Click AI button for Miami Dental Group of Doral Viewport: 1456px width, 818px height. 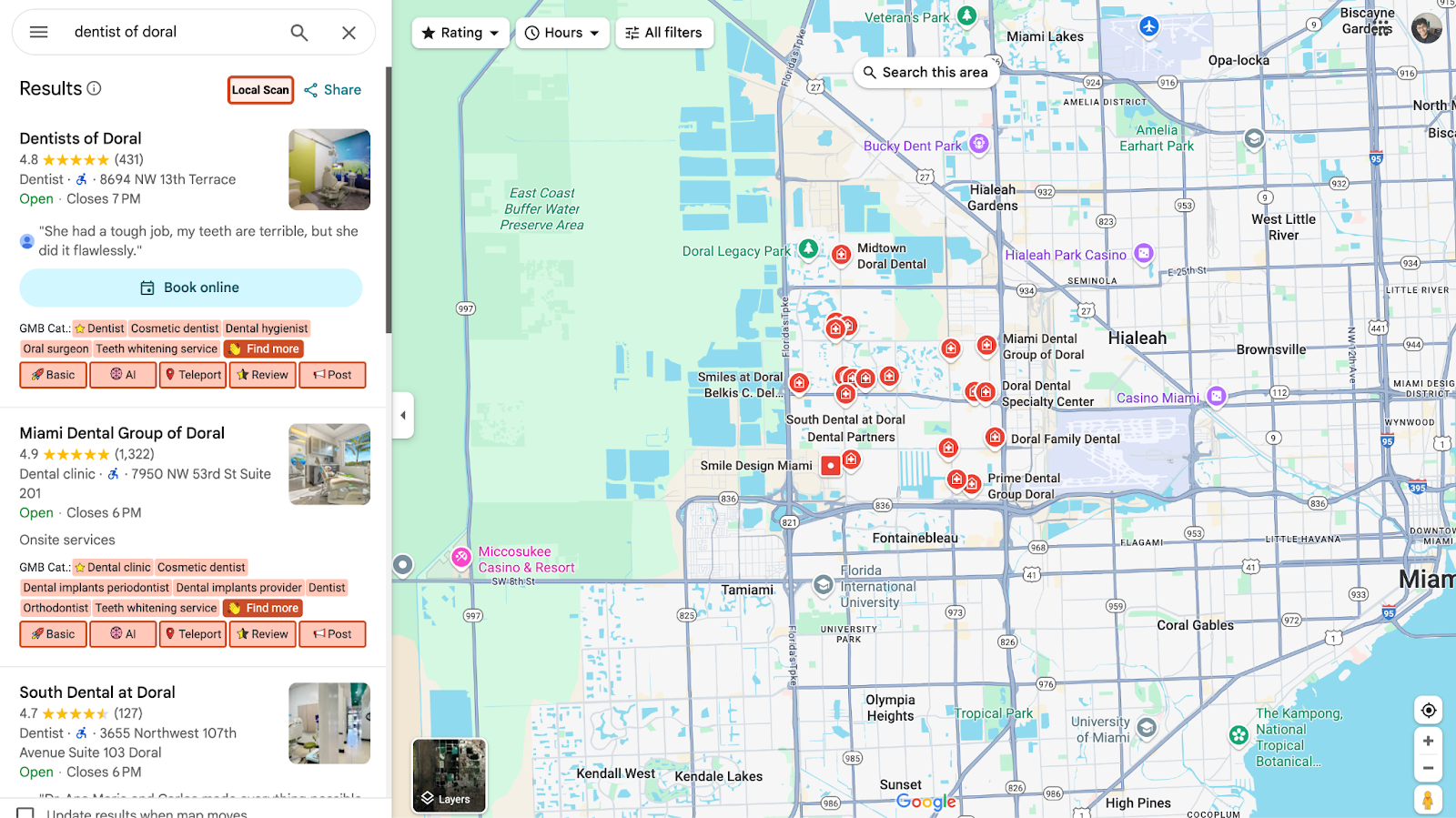(x=123, y=634)
